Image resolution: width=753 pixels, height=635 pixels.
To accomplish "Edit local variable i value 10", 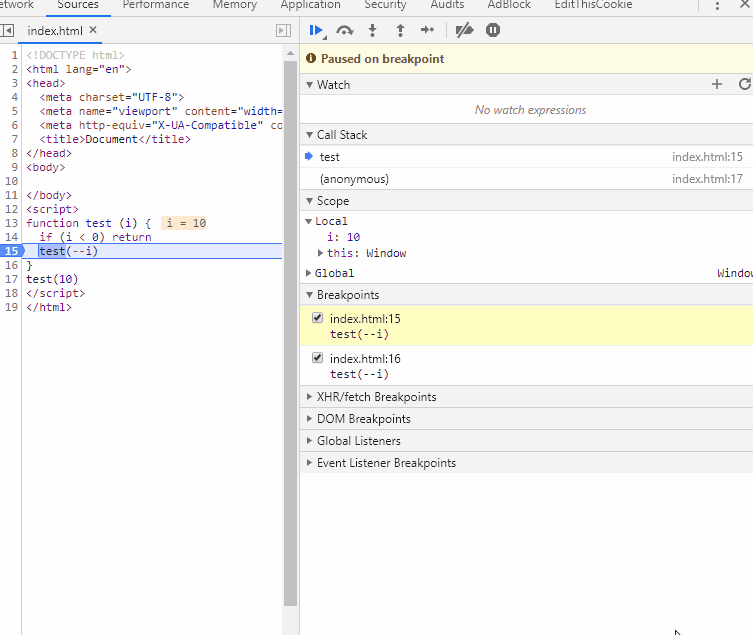I will click(353, 237).
